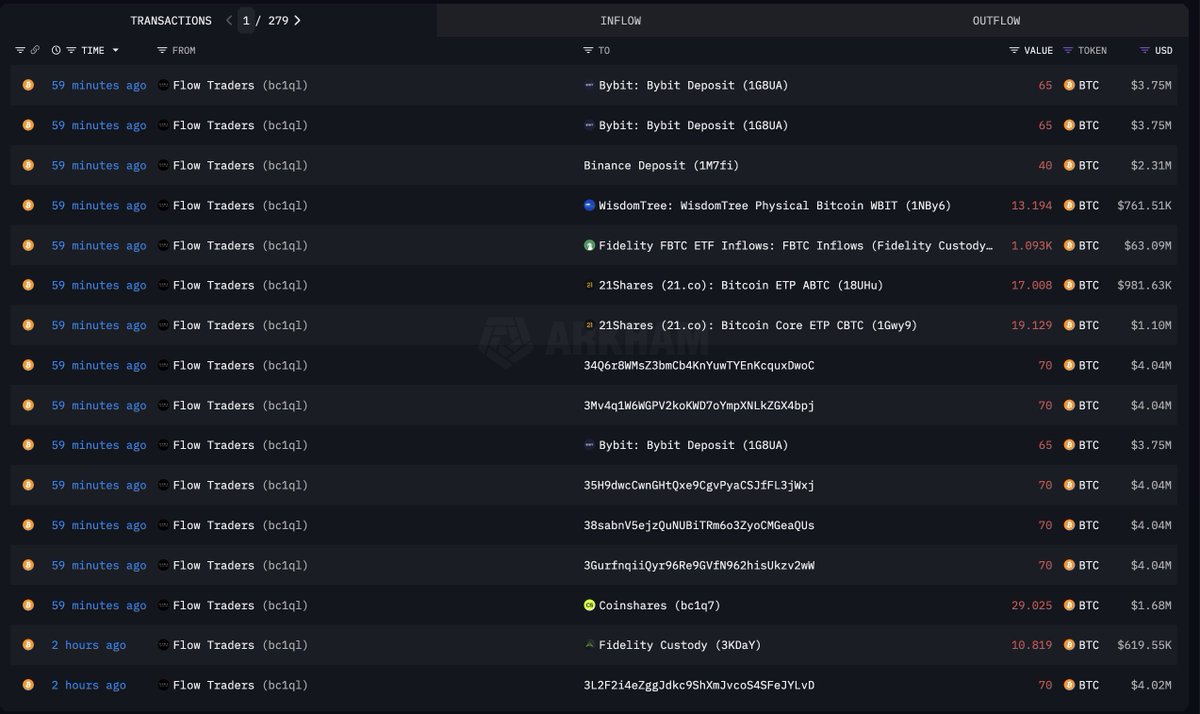Open WisdomTree Physical Bitcoin WBIT (1NBy6) link
This screenshot has height=714, width=1200.
(775, 205)
